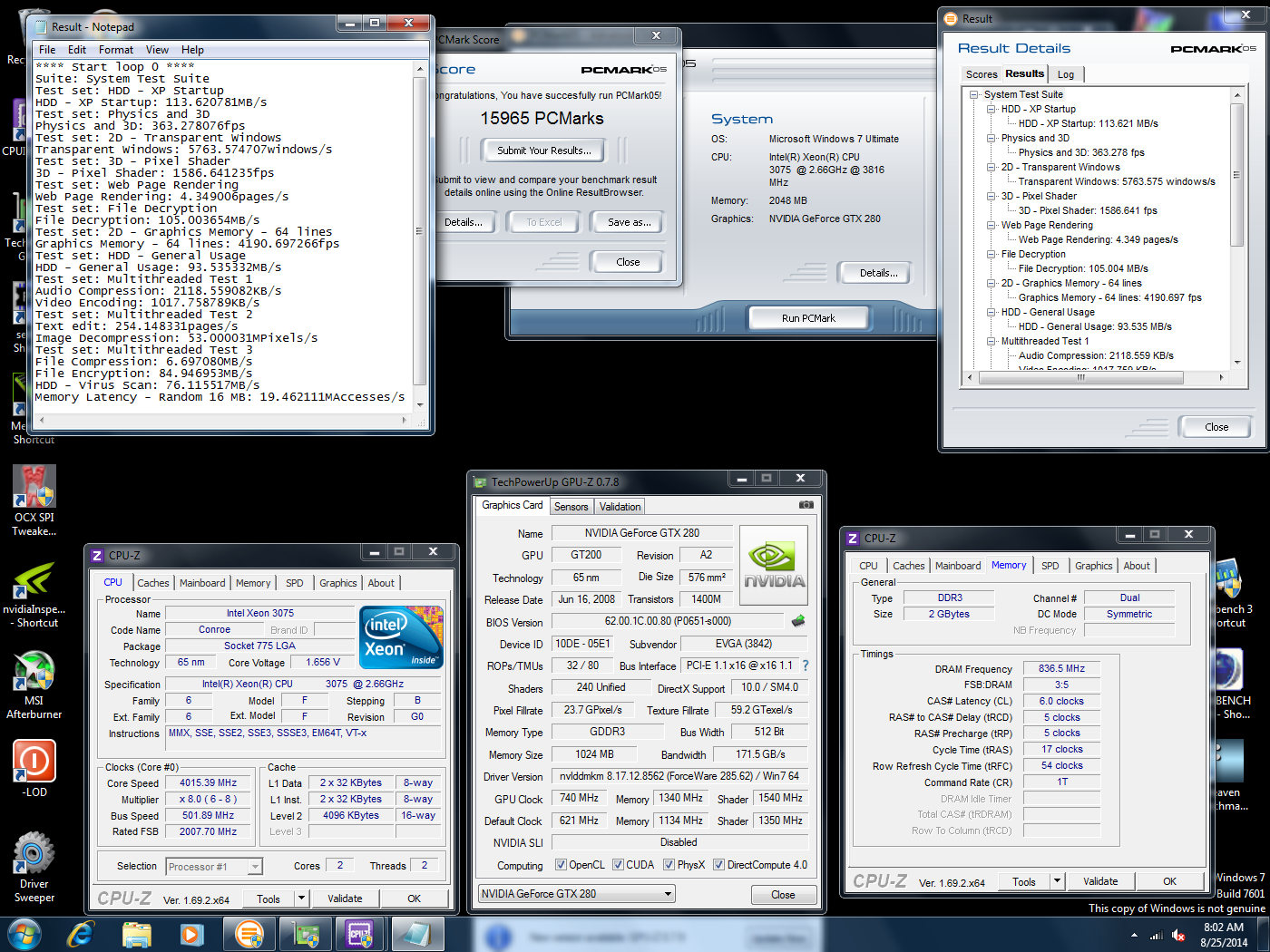The width and height of the screenshot is (1270, 952).
Task: Collapse the Multithreaded Test 1 node
Action: [x=992, y=341]
